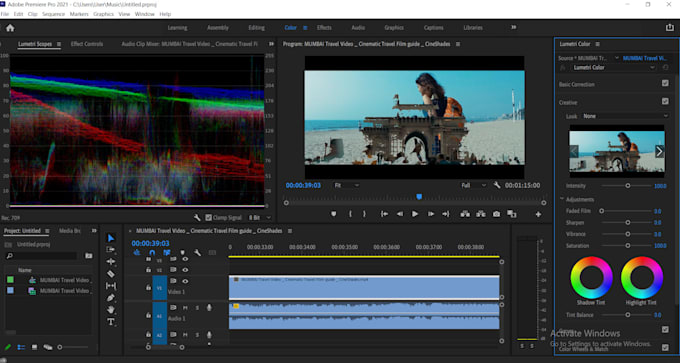Open the Full playback resolution dropdown
The height and width of the screenshot is (363, 680).
coord(474,185)
